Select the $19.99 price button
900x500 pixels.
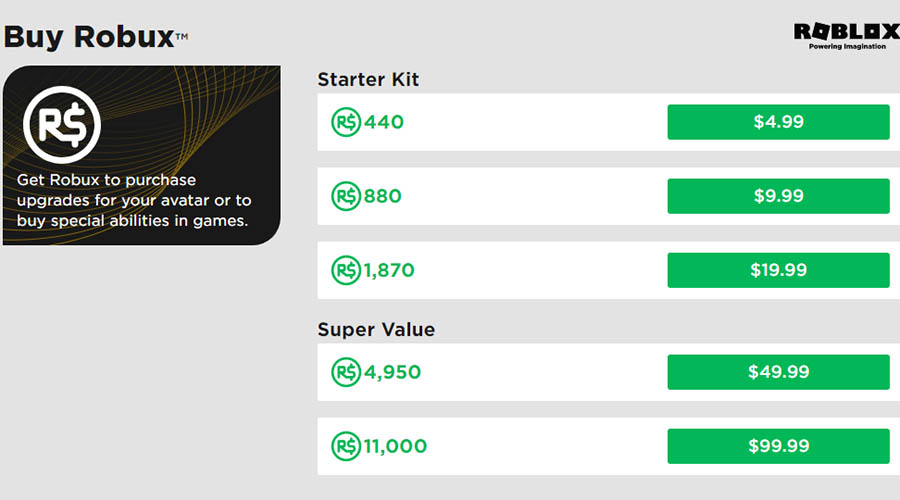click(778, 270)
